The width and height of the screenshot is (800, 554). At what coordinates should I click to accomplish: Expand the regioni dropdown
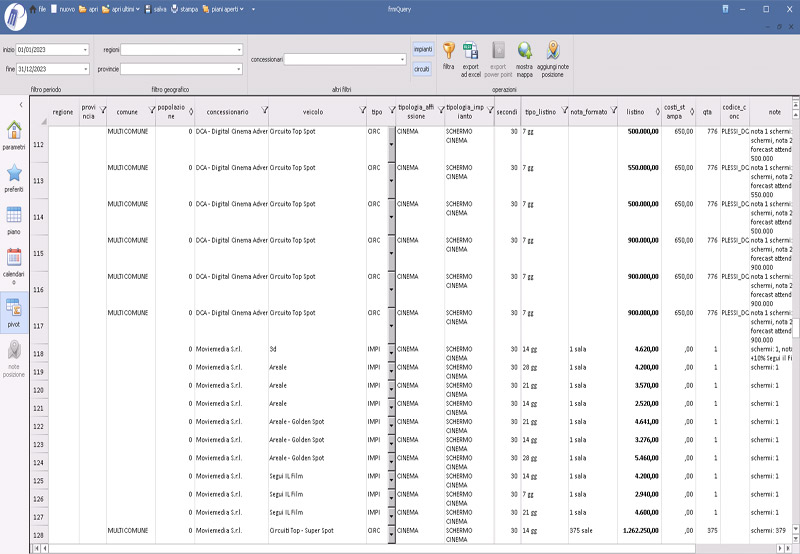[239, 49]
